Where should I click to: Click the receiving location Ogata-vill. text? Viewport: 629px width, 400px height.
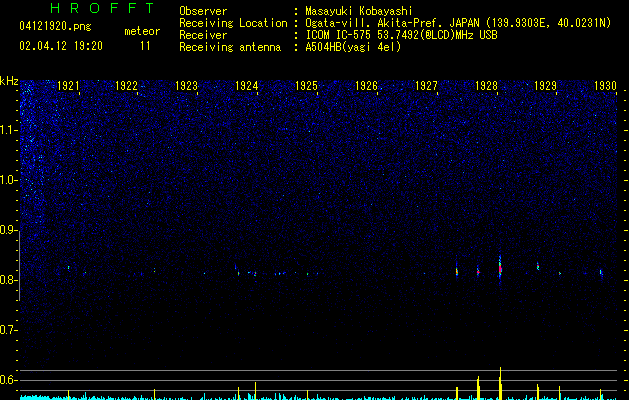(x=458, y=23)
